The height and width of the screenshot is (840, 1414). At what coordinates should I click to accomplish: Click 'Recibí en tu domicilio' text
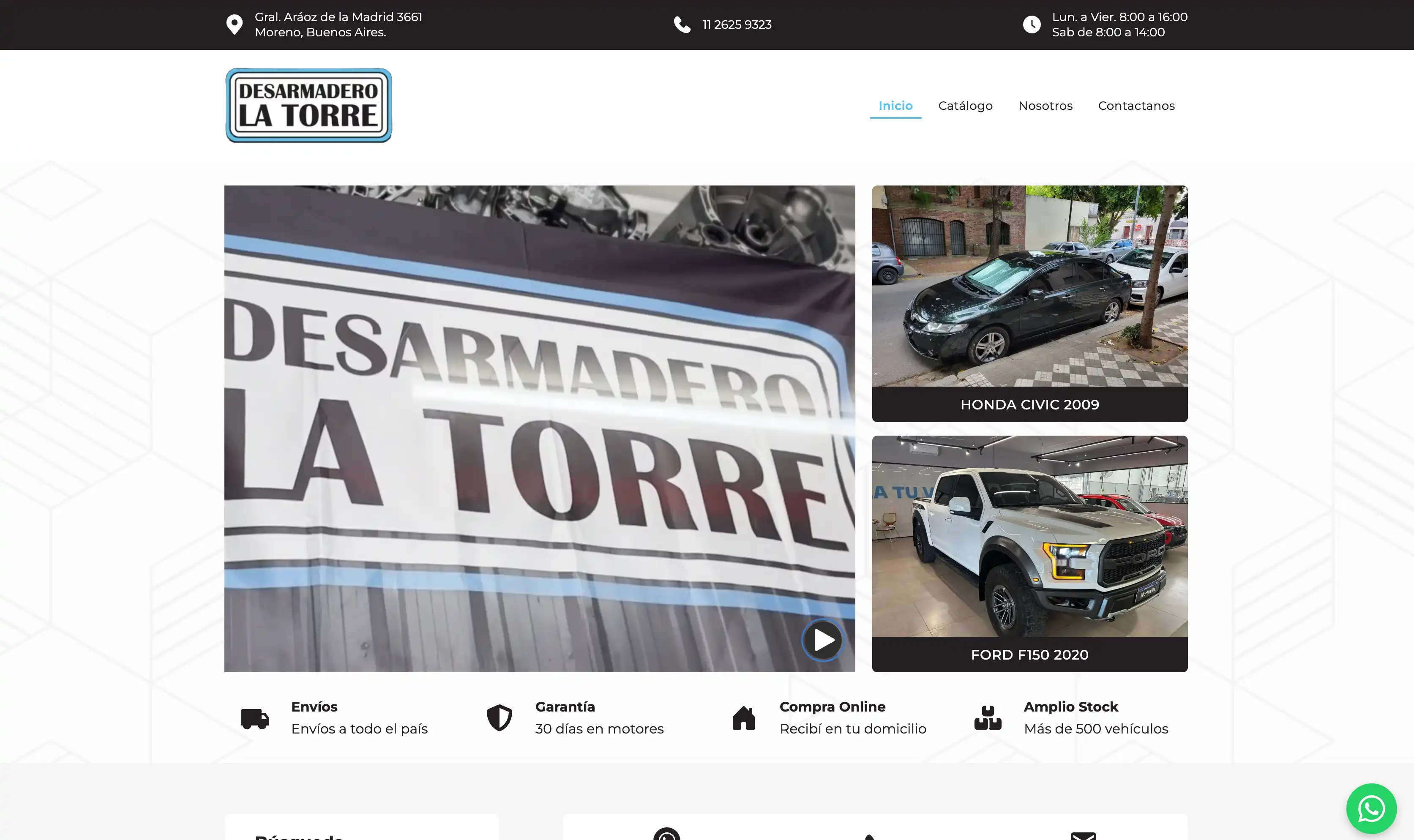[852, 729]
